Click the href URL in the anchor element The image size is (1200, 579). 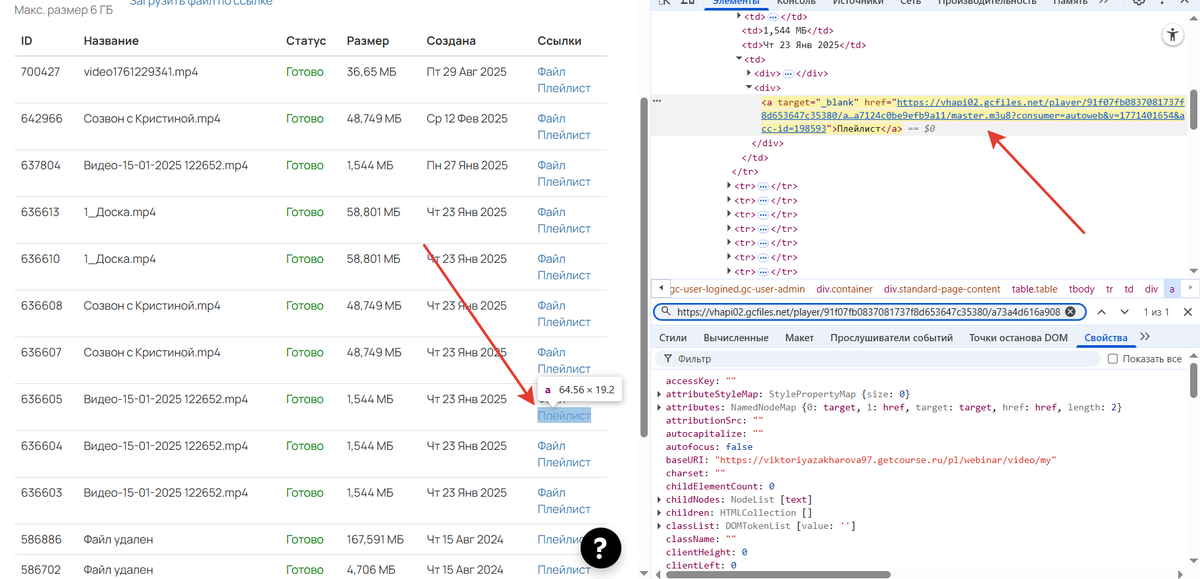pos(1040,102)
